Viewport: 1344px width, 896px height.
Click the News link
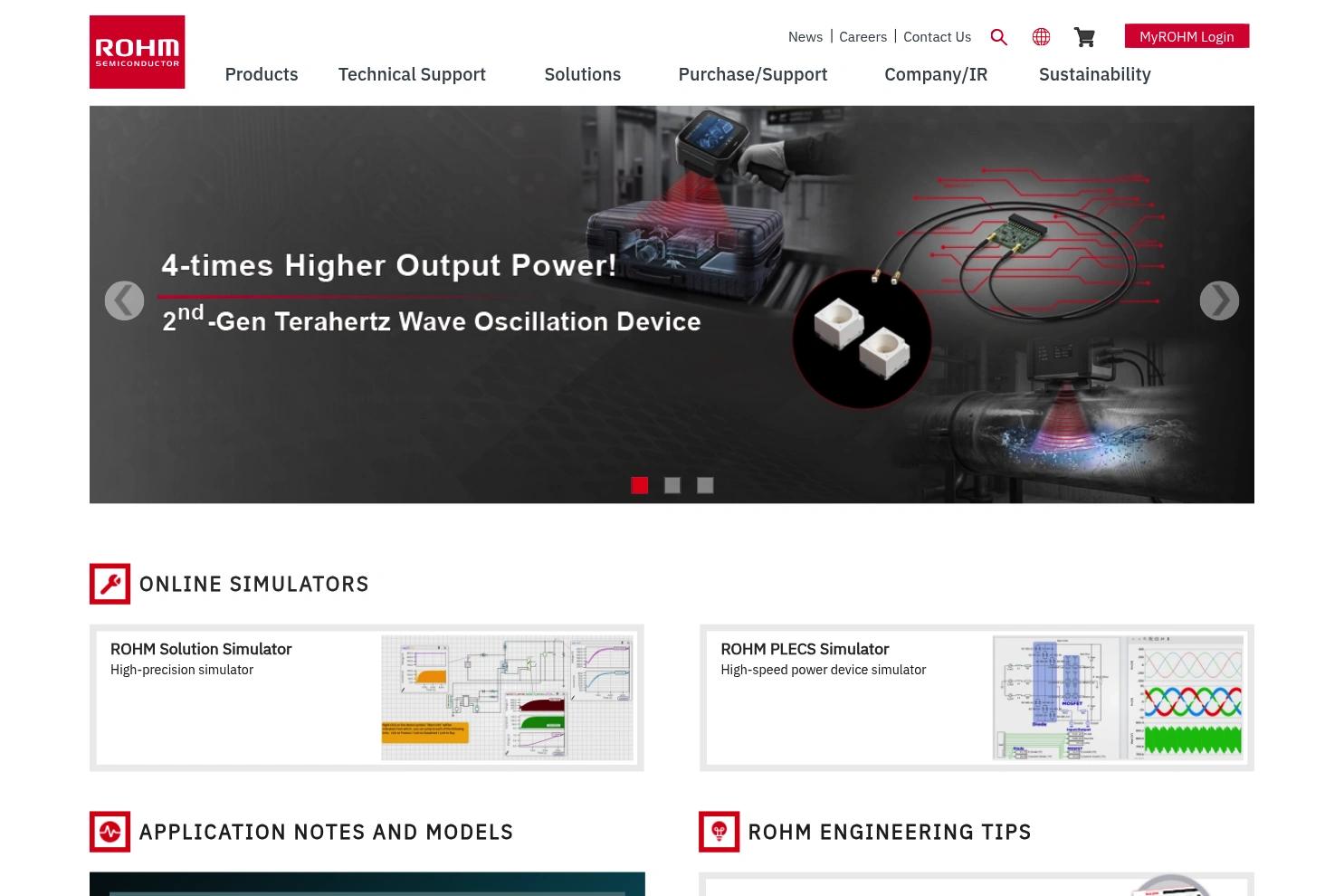[x=805, y=37]
